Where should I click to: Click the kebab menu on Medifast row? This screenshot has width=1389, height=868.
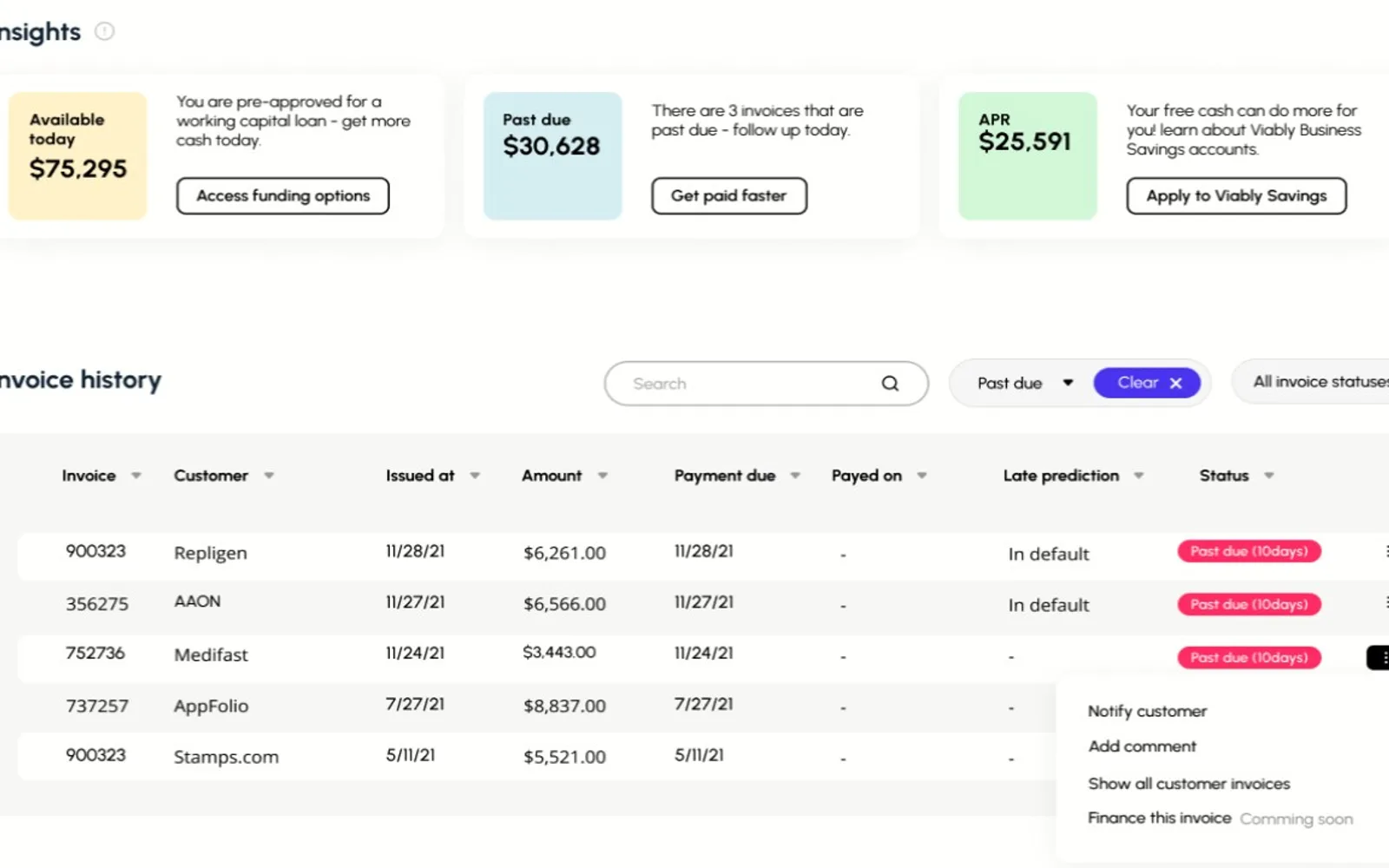(1379, 657)
